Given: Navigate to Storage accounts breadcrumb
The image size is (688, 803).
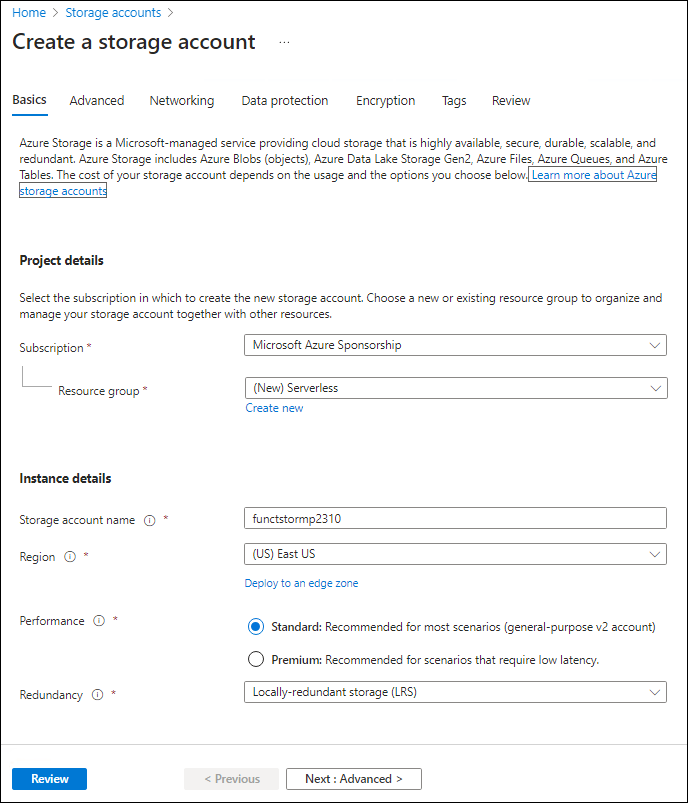Looking at the screenshot, I should pyautogui.click(x=112, y=12).
